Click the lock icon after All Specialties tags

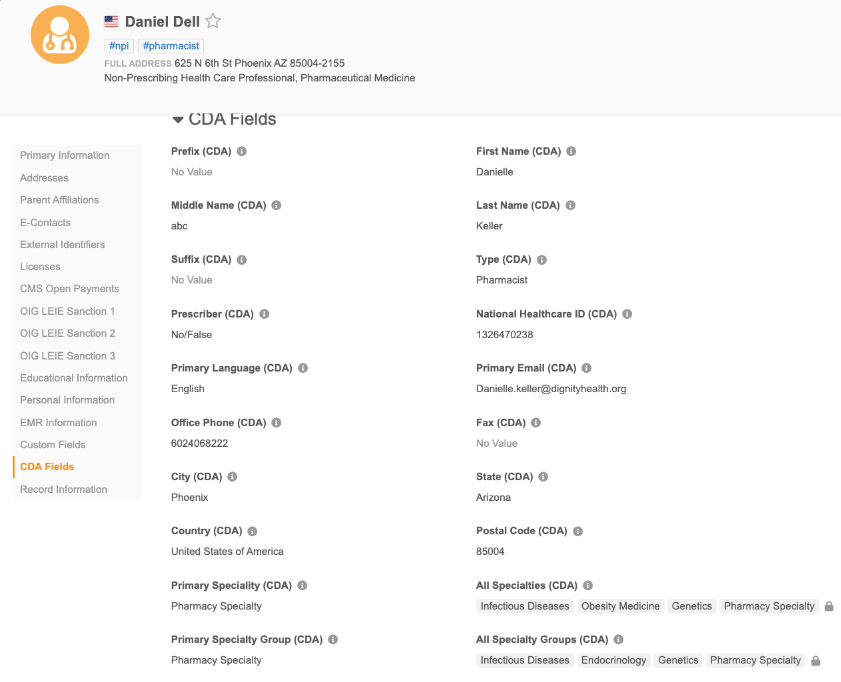pyautogui.click(x=829, y=606)
